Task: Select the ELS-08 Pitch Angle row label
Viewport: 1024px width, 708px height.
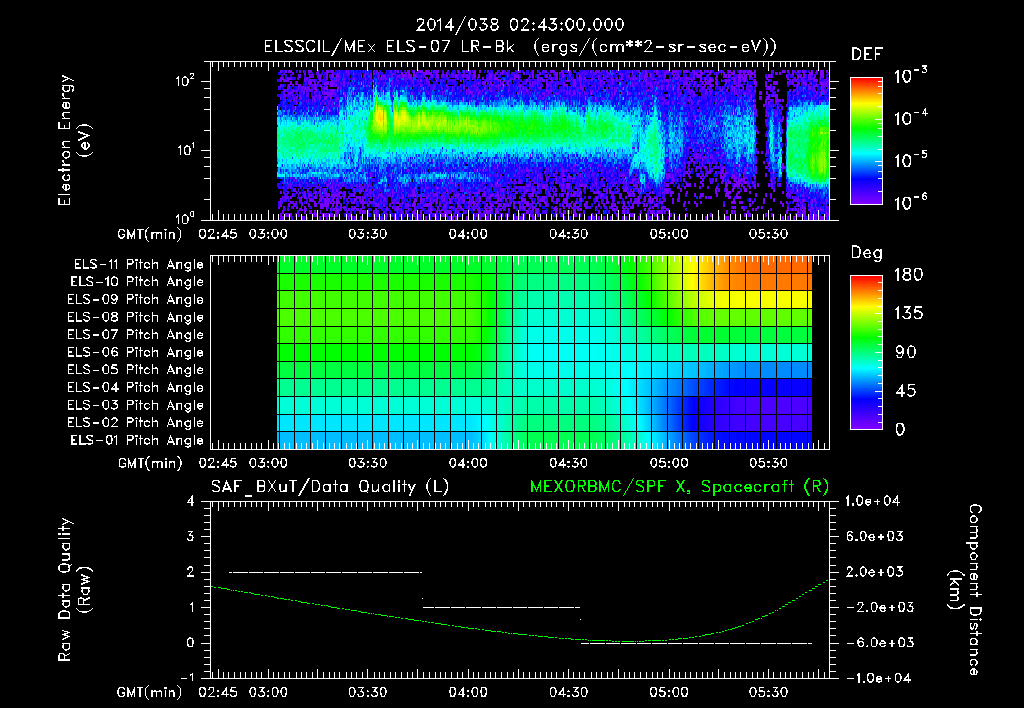Action: pos(136,317)
